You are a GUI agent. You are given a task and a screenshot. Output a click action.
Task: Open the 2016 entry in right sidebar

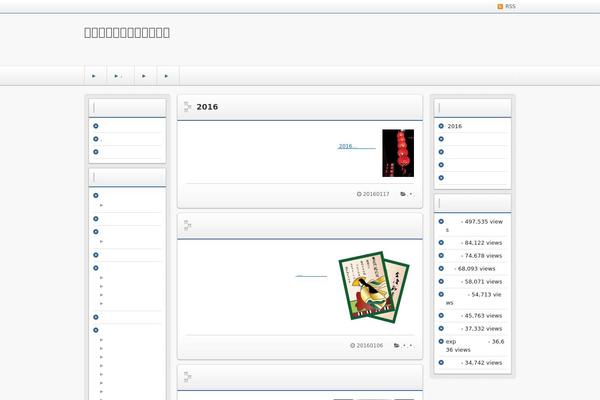(x=455, y=127)
